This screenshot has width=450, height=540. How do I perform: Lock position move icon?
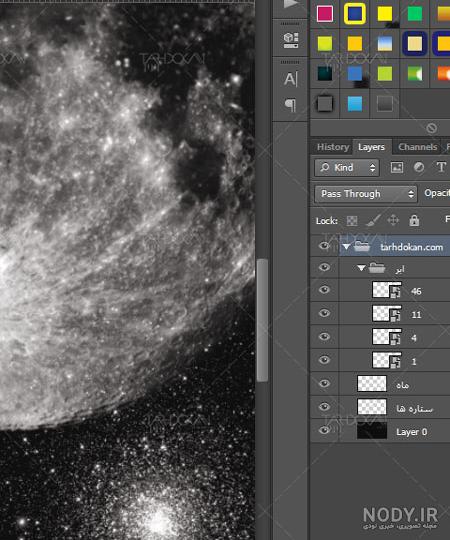click(393, 220)
